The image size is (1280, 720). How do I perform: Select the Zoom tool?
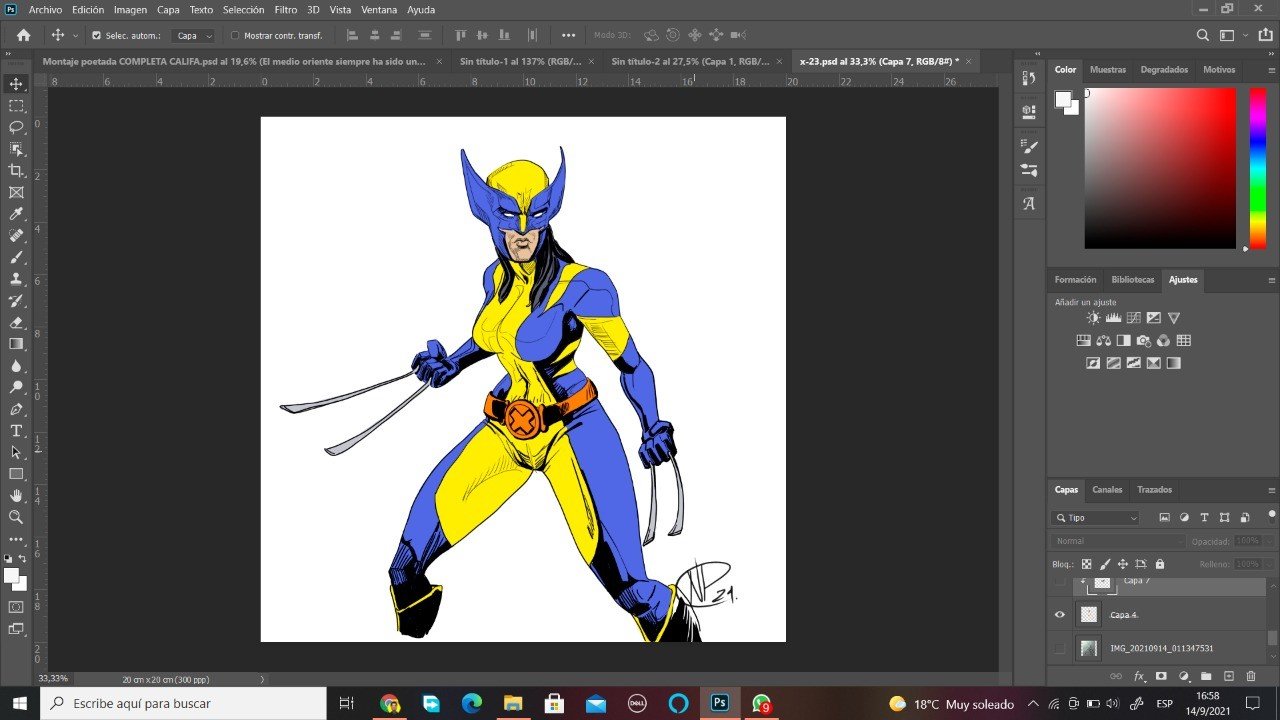[16, 517]
